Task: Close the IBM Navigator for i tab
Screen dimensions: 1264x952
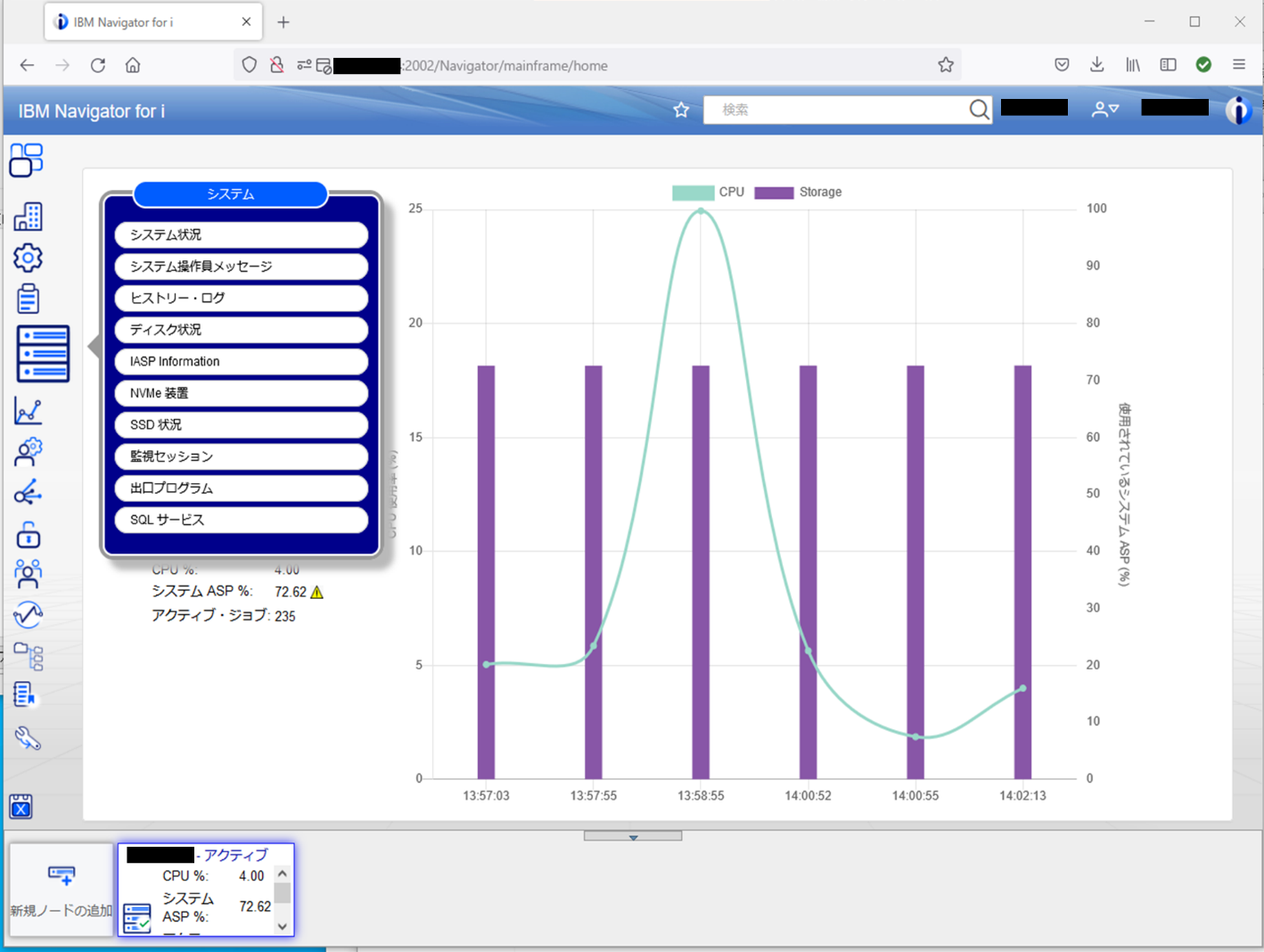Action: click(x=246, y=22)
